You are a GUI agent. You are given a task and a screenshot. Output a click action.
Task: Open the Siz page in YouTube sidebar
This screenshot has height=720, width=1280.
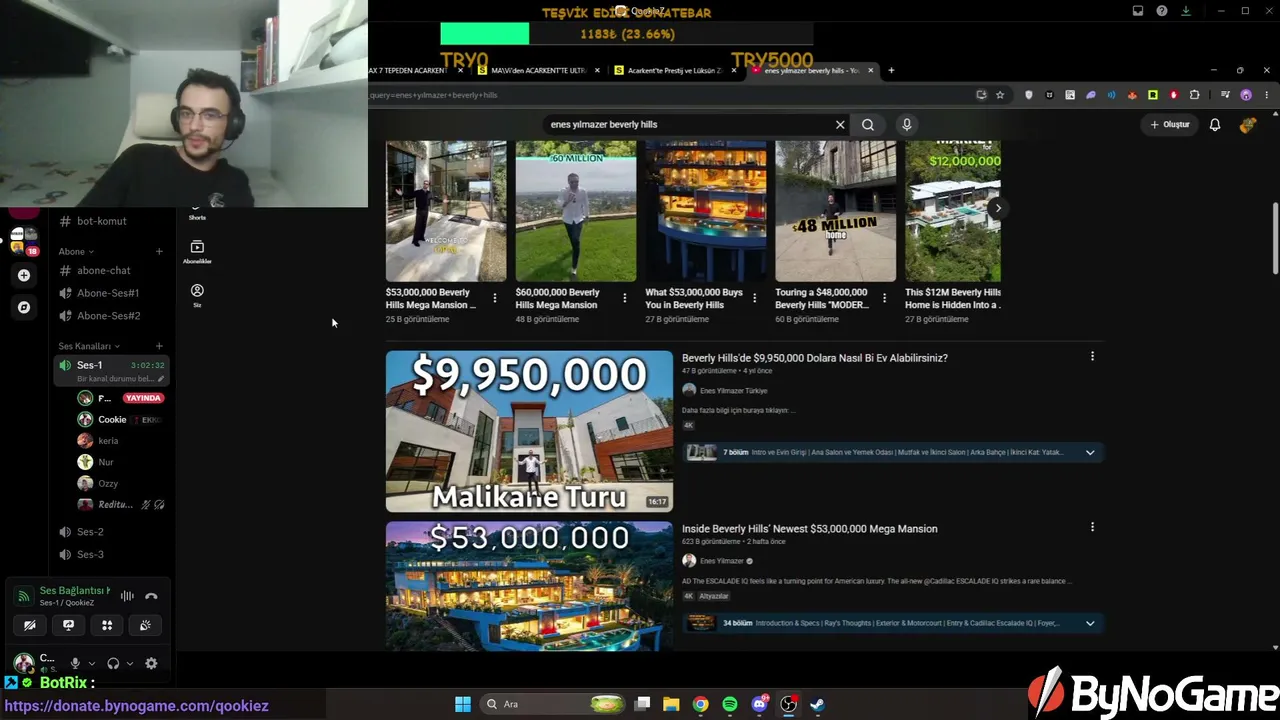click(197, 295)
